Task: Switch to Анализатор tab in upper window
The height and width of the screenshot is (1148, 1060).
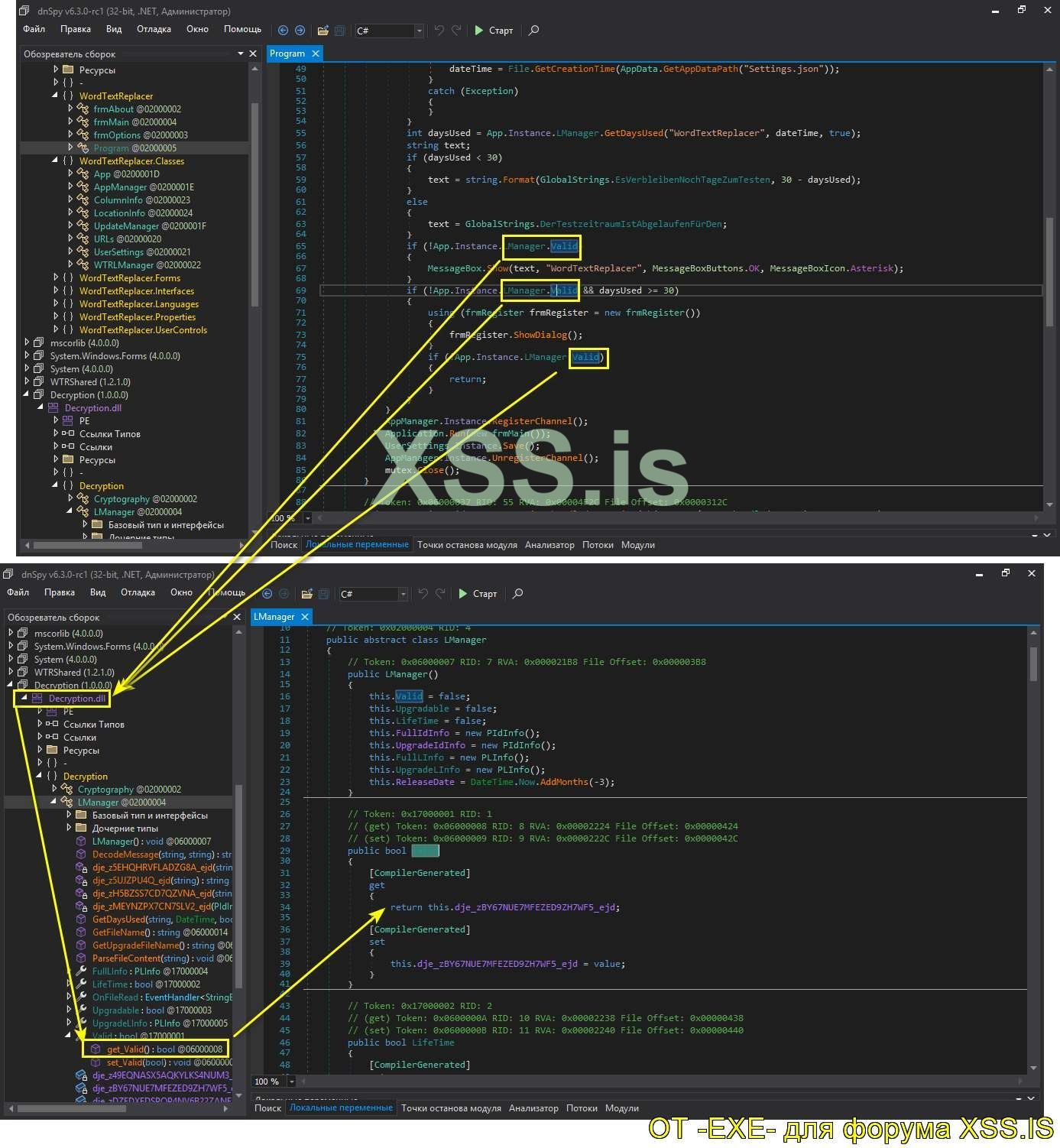Action: click(x=549, y=545)
